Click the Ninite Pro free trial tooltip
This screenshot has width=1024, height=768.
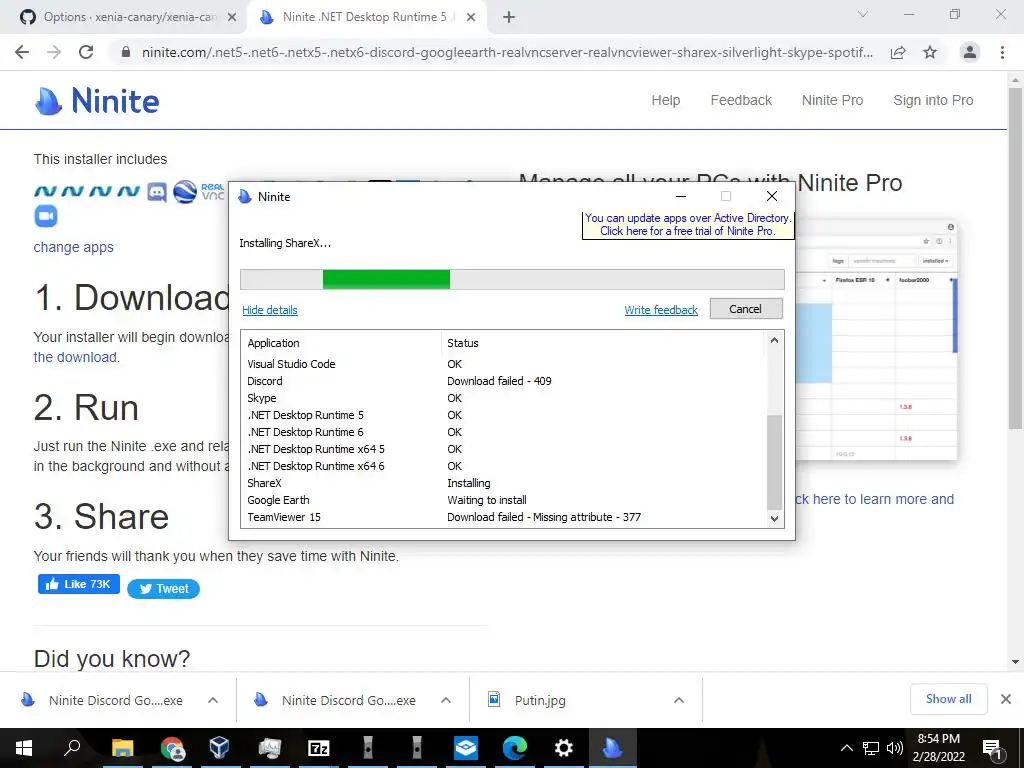pos(688,225)
